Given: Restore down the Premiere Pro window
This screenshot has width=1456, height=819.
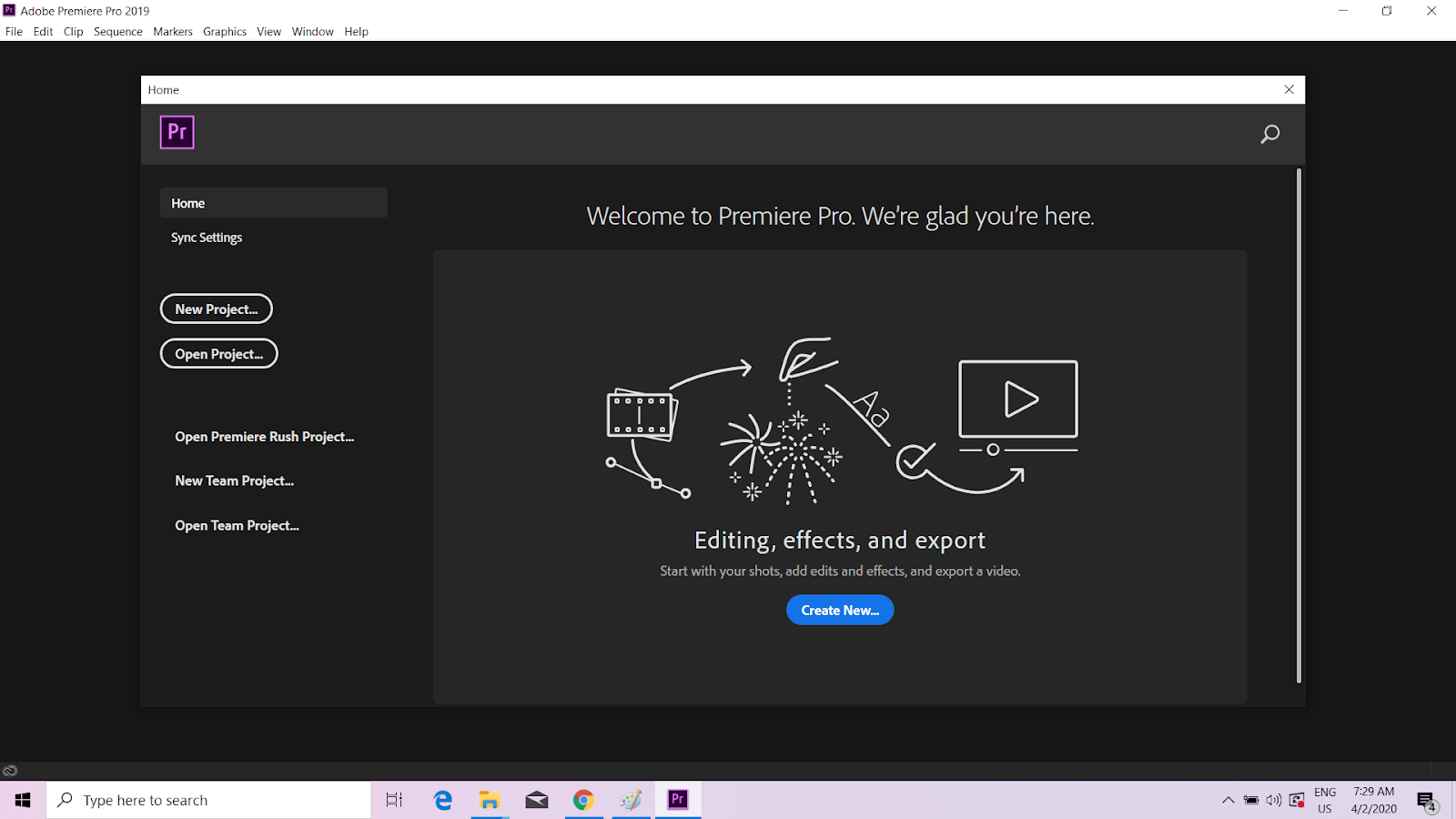Looking at the screenshot, I should pos(1387,11).
